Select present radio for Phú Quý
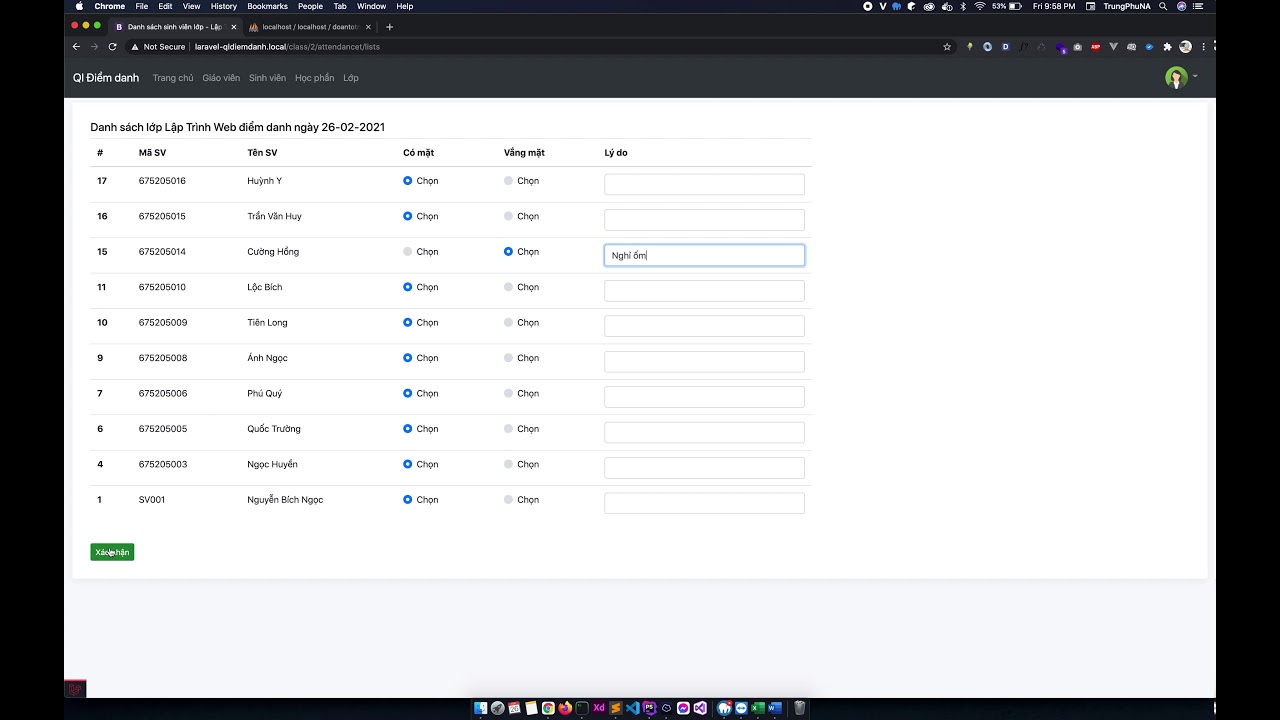The width and height of the screenshot is (1280, 720). (407, 394)
